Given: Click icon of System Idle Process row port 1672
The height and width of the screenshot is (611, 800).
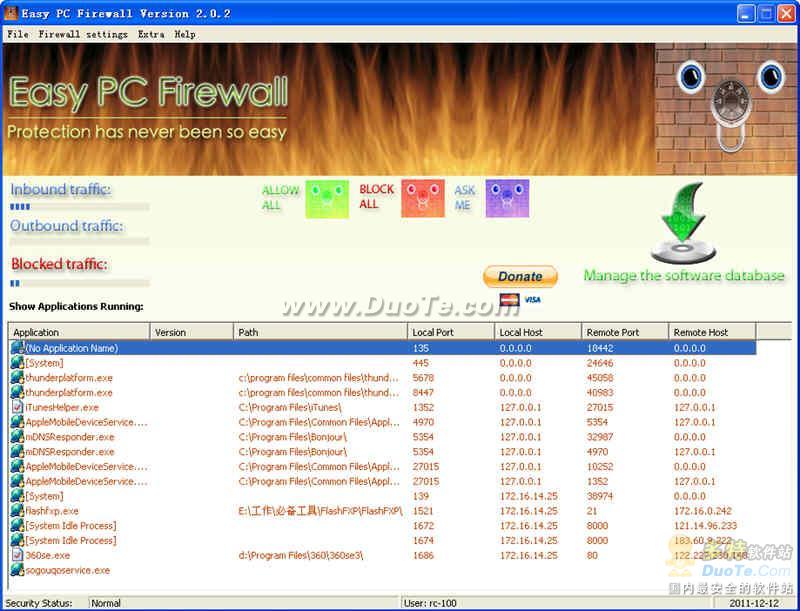Looking at the screenshot, I should 17,525.
